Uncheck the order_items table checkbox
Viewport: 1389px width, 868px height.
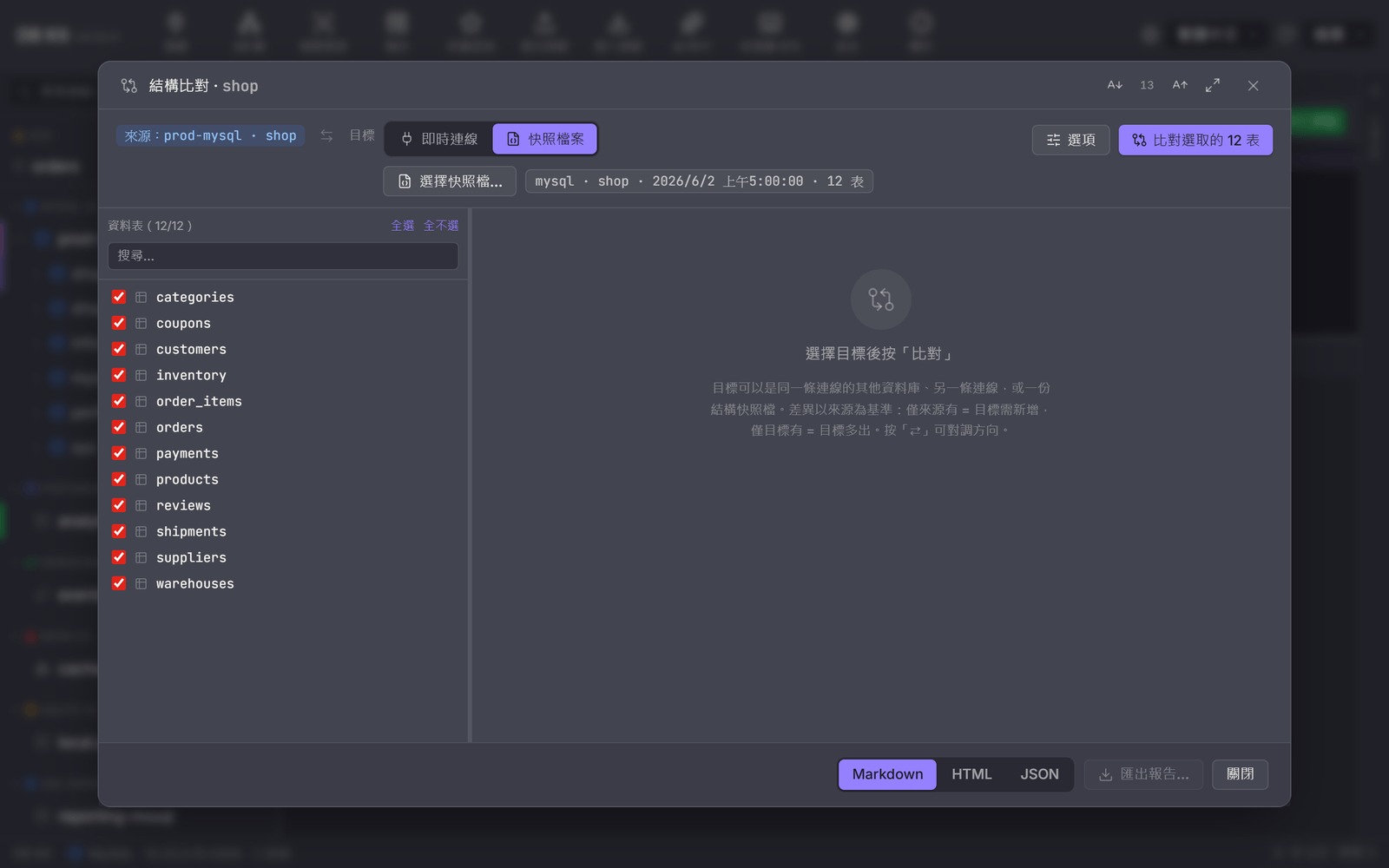(119, 401)
